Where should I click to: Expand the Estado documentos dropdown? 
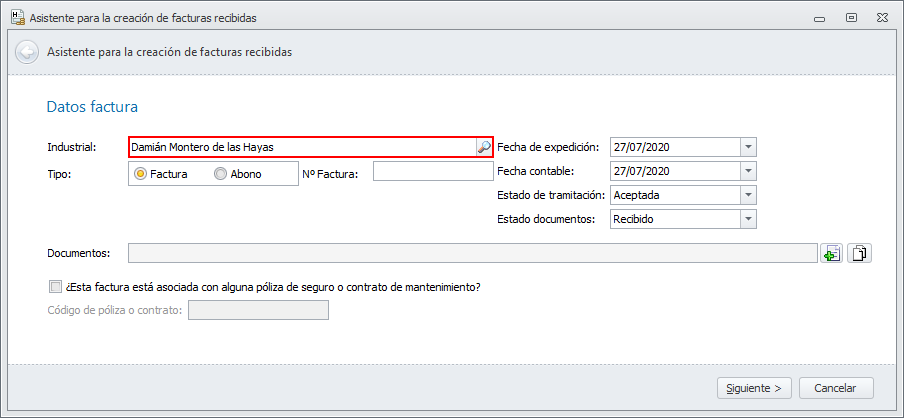pyautogui.click(x=748, y=219)
